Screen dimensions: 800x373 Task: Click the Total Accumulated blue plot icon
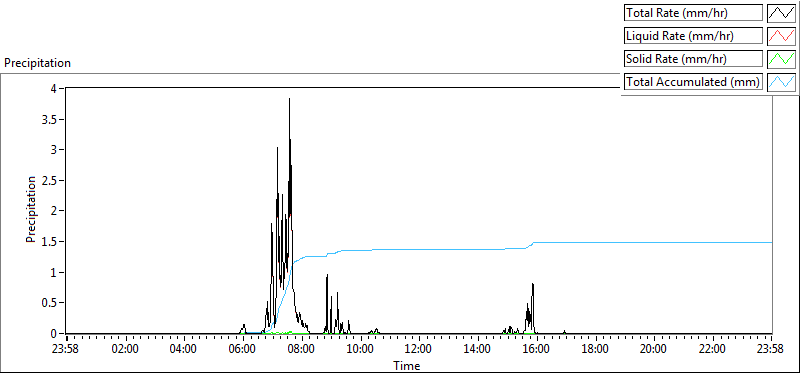[x=782, y=82]
